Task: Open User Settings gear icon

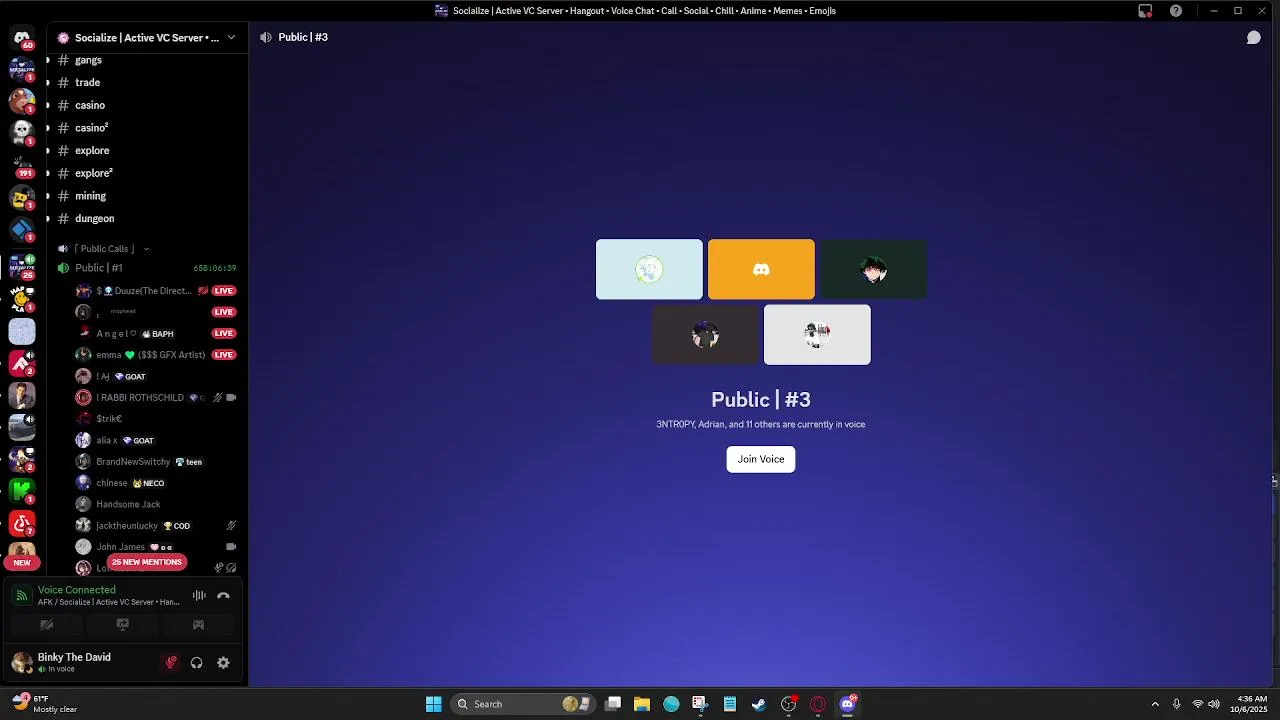Action: tap(223, 662)
